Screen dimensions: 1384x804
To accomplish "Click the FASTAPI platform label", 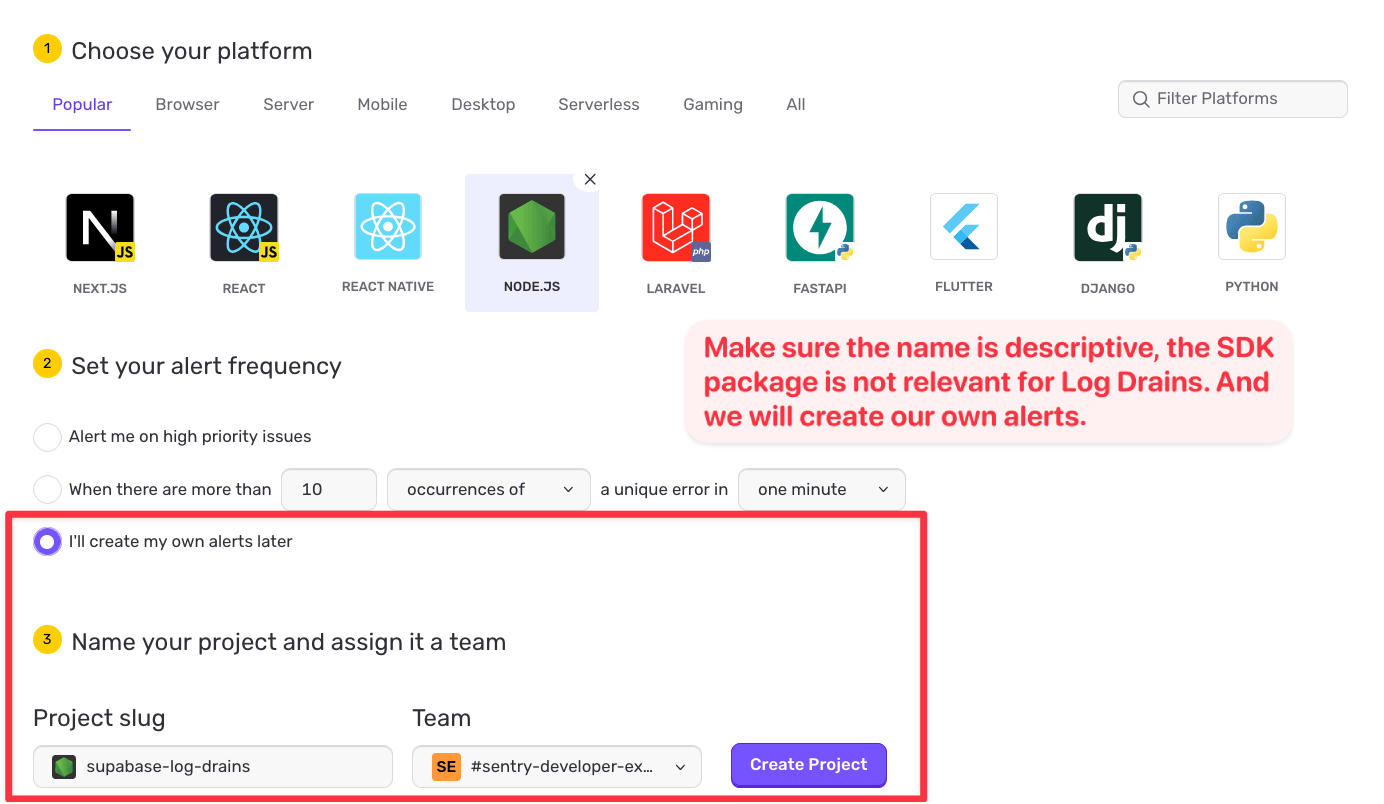I will tap(820, 289).
